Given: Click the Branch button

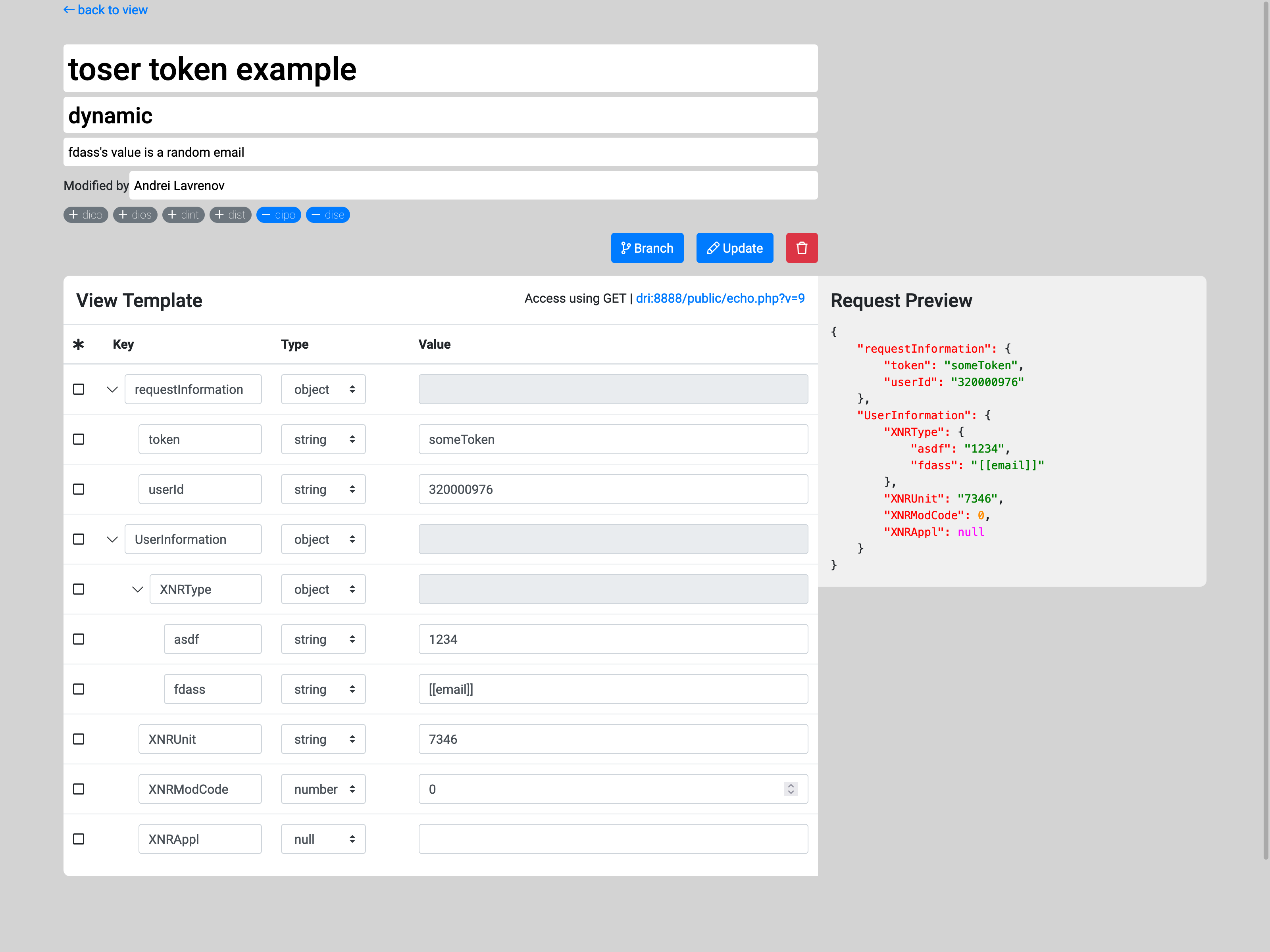Looking at the screenshot, I should (x=647, y=248).
